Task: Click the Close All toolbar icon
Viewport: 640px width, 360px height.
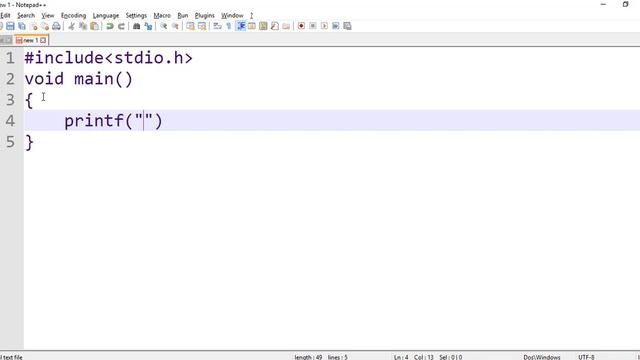Action: tap(45, 26)
